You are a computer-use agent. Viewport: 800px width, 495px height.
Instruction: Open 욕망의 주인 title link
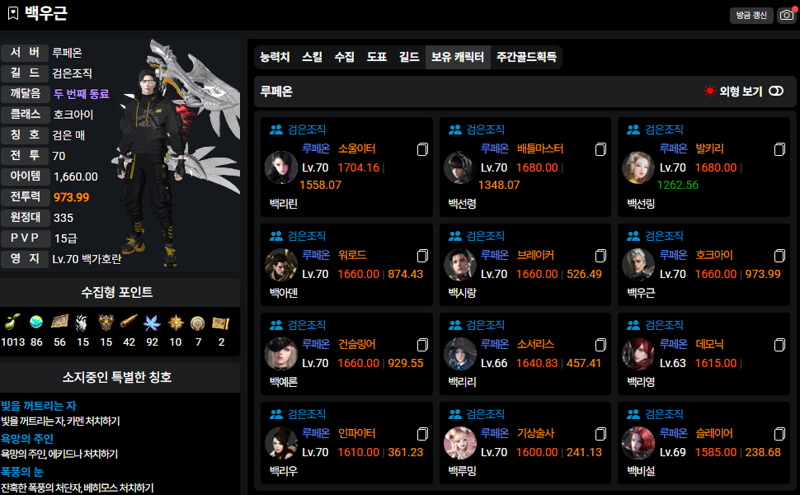click(x=27, y=439)
